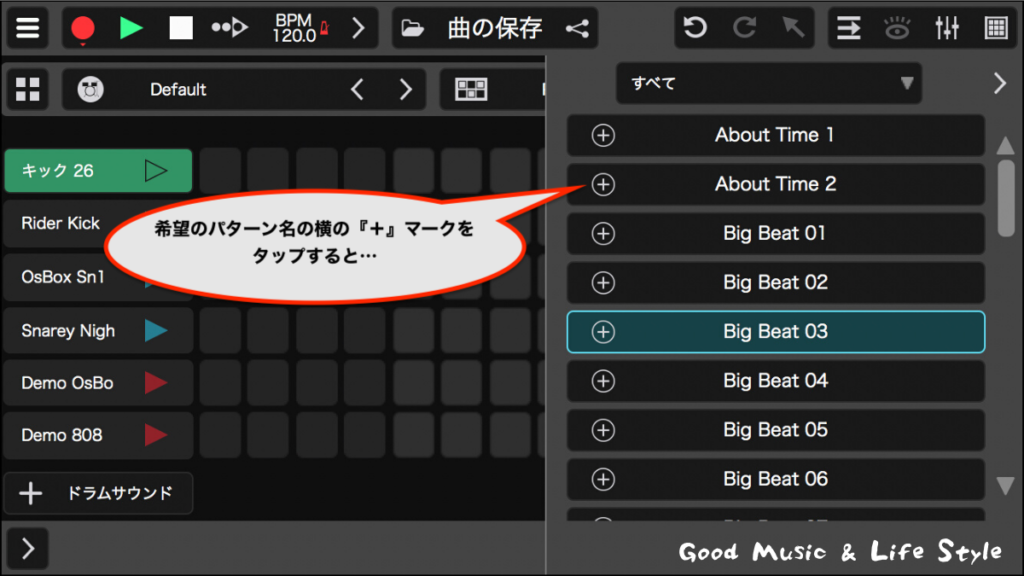Image resolution: width=1024 pixels, height=576 pixels.
Task: Click the pattern list scroll down arrow
Action: click(x=1006, y=485)
